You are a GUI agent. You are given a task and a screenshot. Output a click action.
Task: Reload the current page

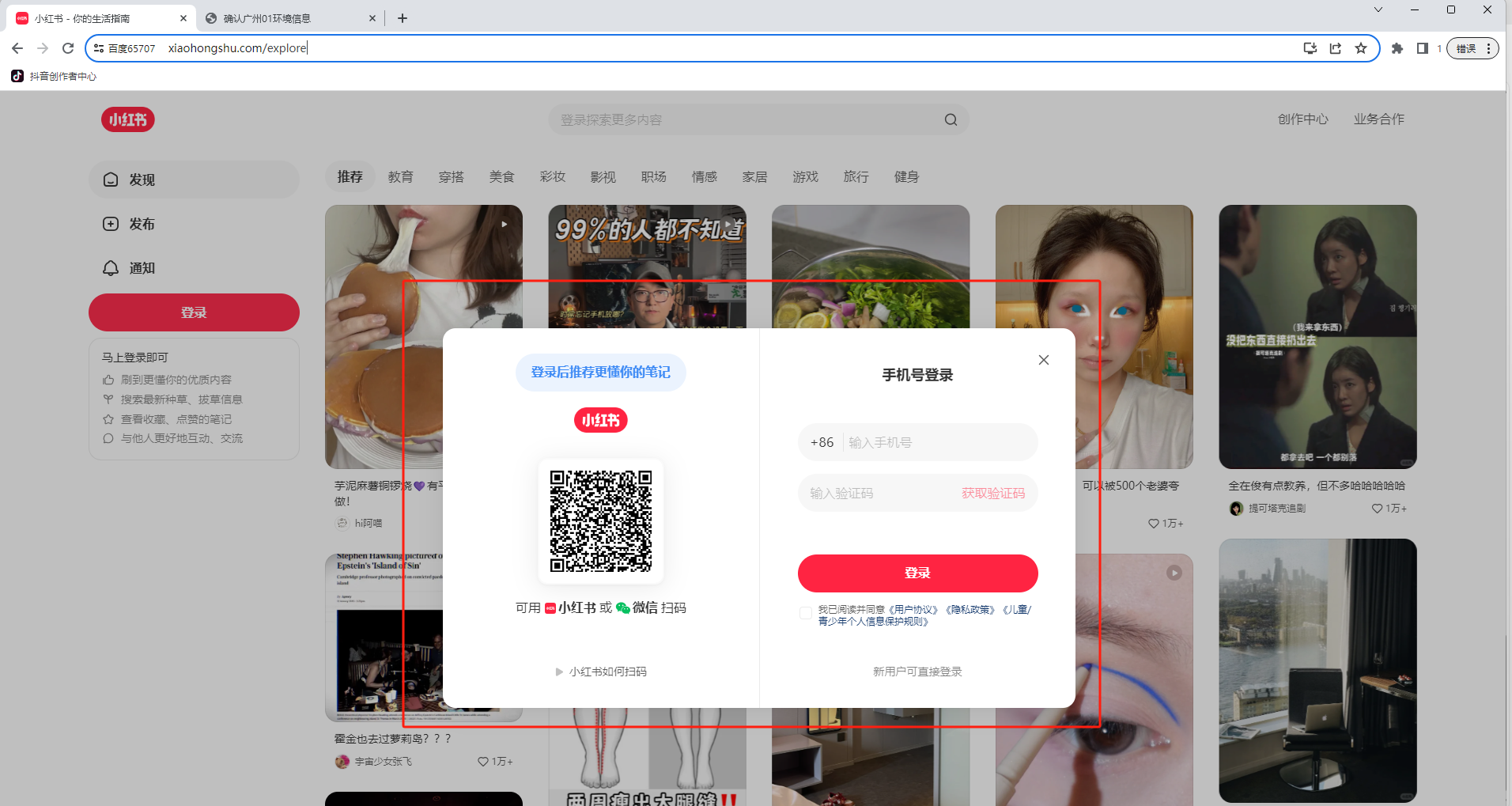coord(68,48)
